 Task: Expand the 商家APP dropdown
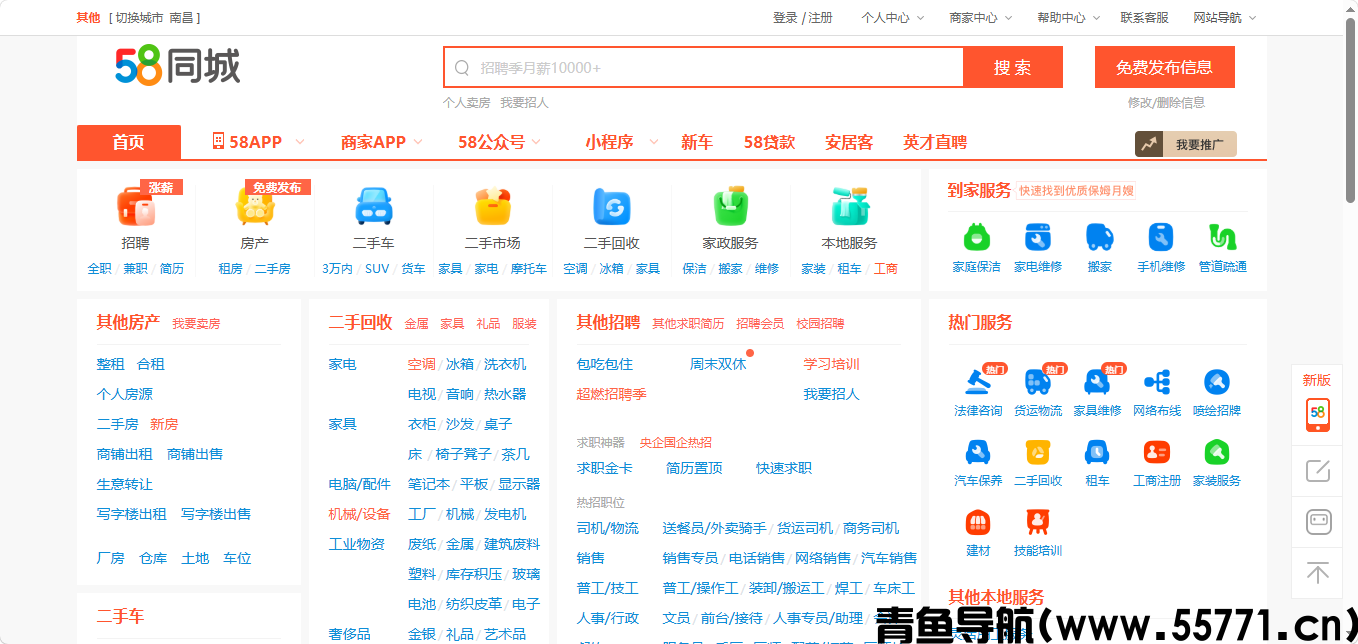(x=381, y=142)
